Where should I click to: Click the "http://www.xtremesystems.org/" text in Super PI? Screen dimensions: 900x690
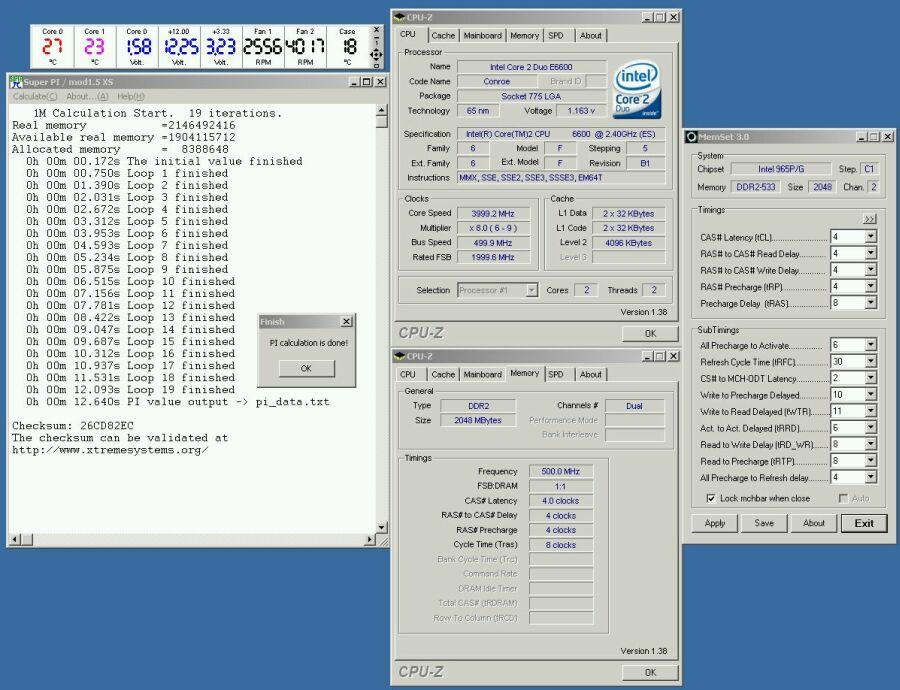110,450
